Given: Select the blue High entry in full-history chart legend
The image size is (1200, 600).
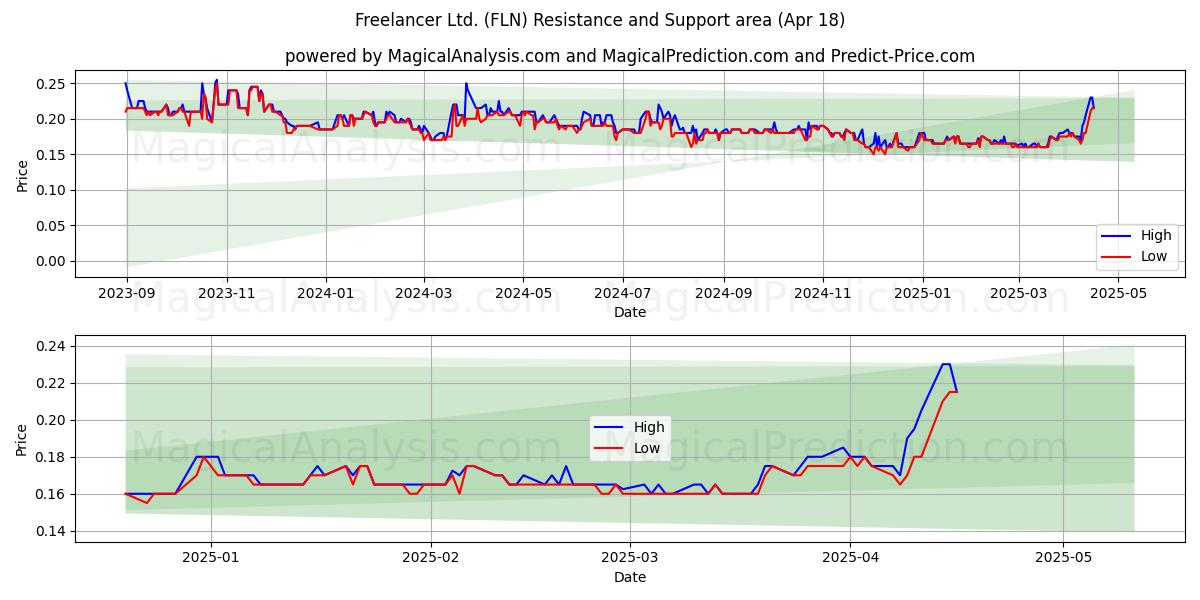Looking at the screenshot, I should (x=1137, y=236).
